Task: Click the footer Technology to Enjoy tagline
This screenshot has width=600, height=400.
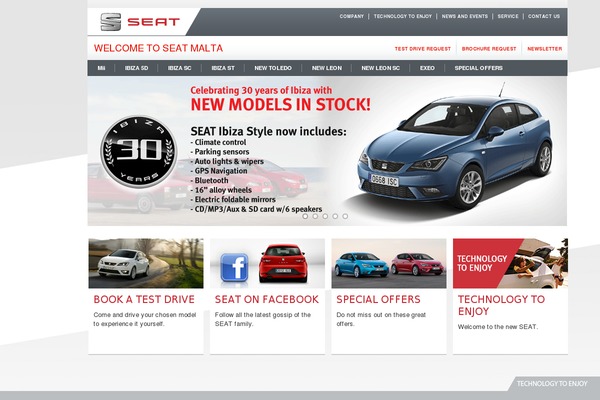Action: 552,384
